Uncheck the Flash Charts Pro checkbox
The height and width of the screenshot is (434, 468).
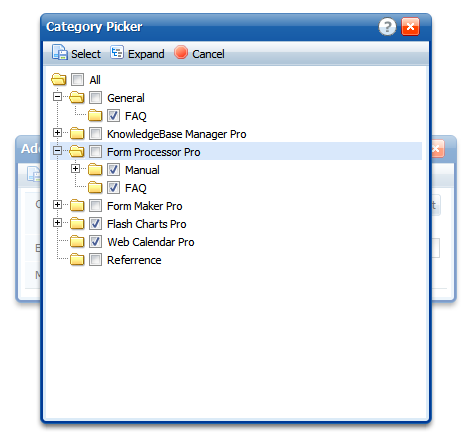(95, 224)
